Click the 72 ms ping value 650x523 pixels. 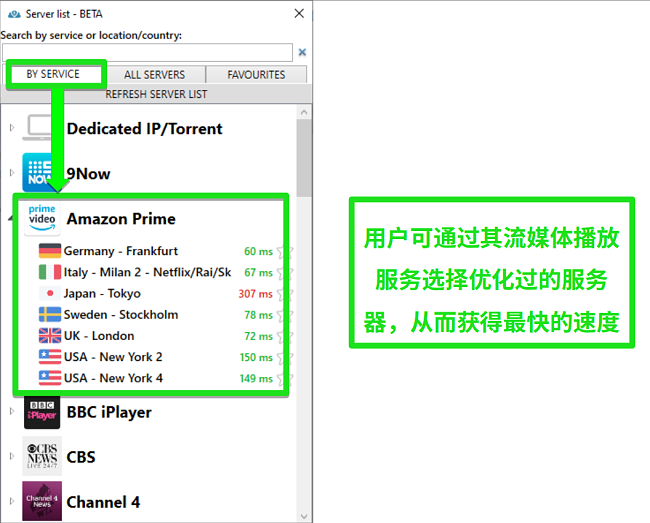(258, 336)
